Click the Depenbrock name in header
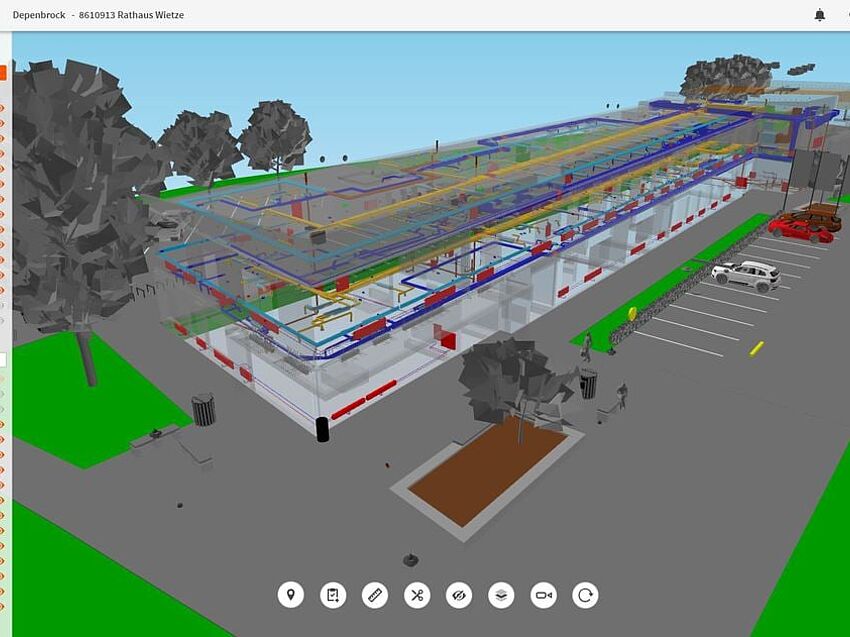Image resolution: width=850 pixels, height=637 pixels. [39, 15]
